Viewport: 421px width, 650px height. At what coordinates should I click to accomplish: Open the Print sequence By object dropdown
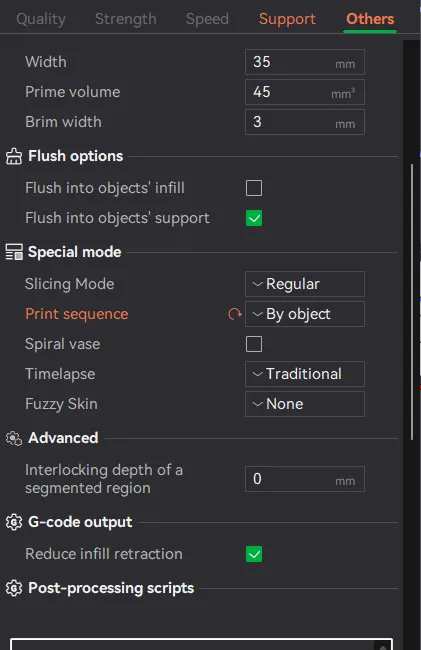305,314
